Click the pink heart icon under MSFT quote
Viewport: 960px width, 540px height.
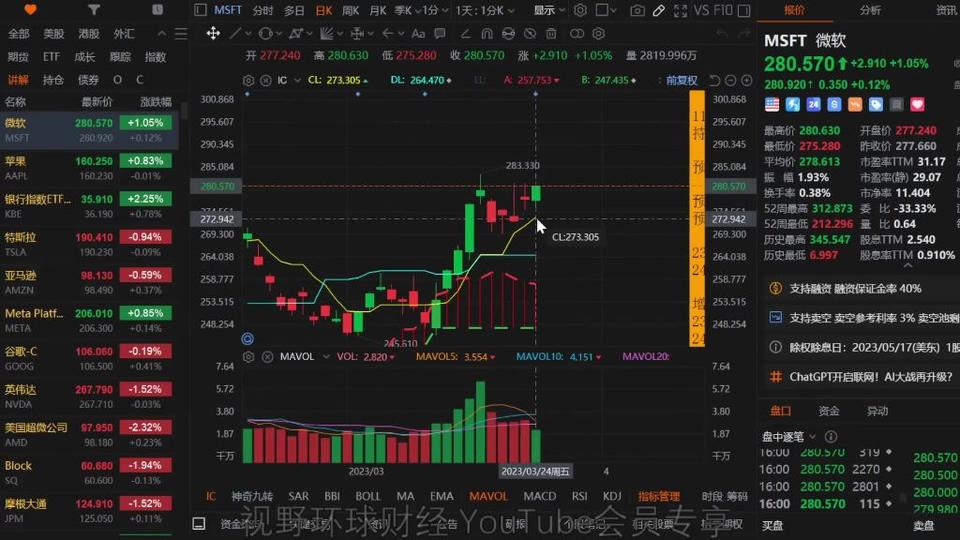click(917, 105)
